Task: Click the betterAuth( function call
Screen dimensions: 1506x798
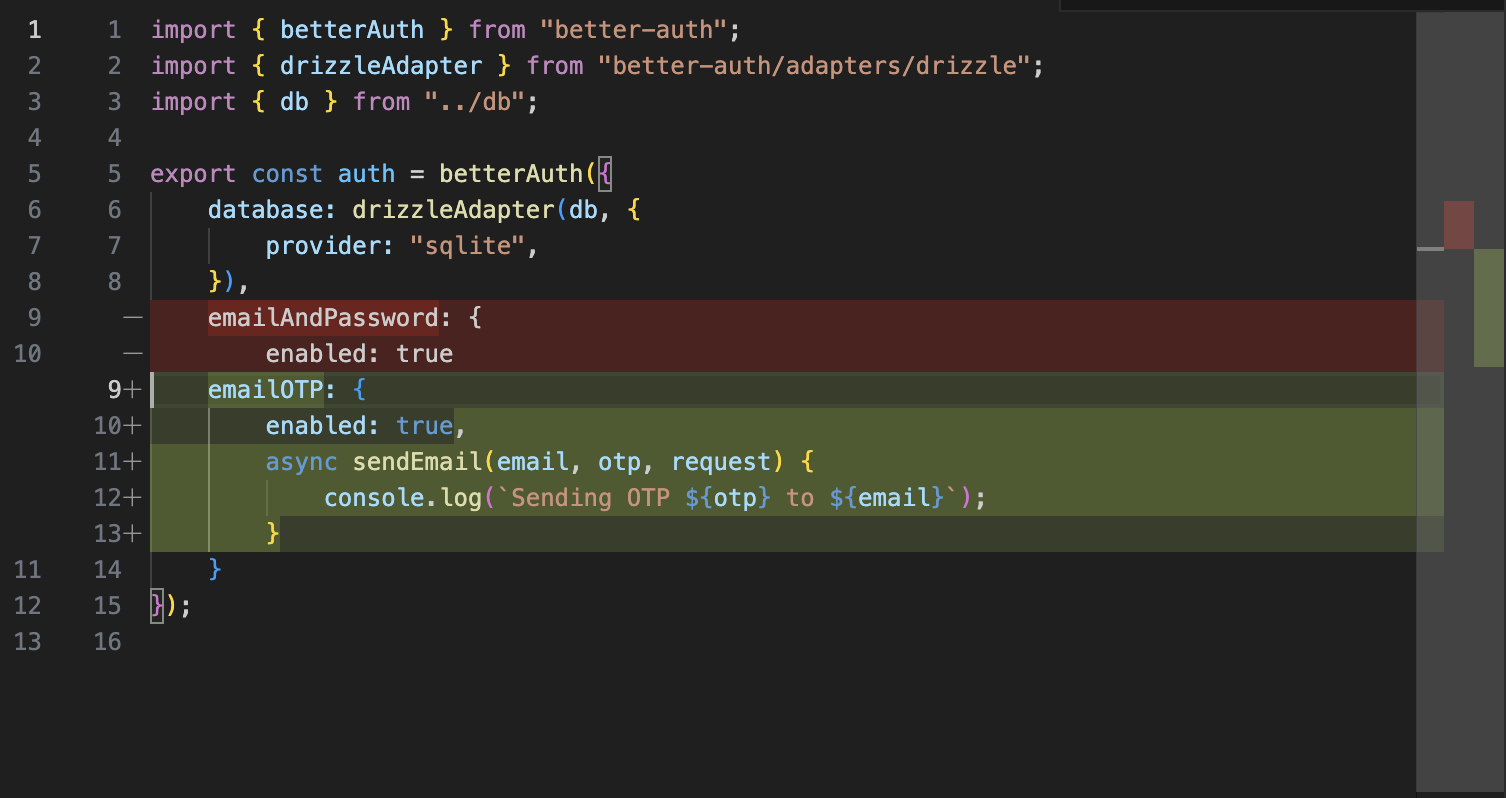Action: (518, 174)
